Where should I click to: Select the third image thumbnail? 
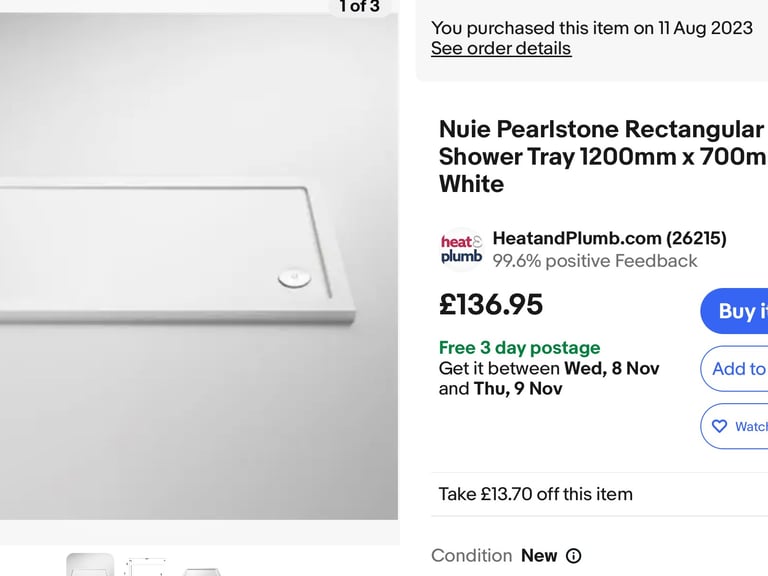200,570
